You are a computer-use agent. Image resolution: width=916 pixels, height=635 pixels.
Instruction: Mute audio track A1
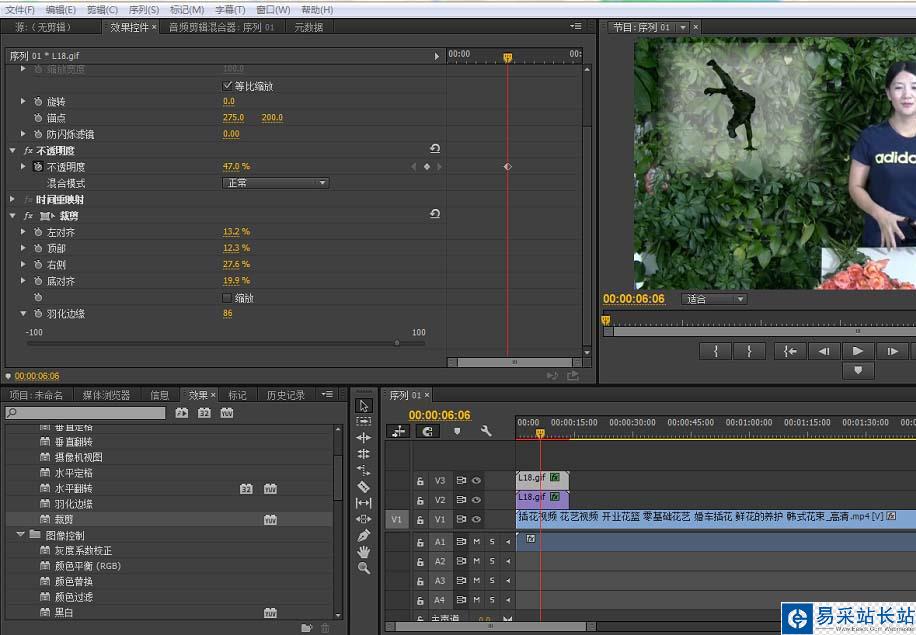(477, 542)
